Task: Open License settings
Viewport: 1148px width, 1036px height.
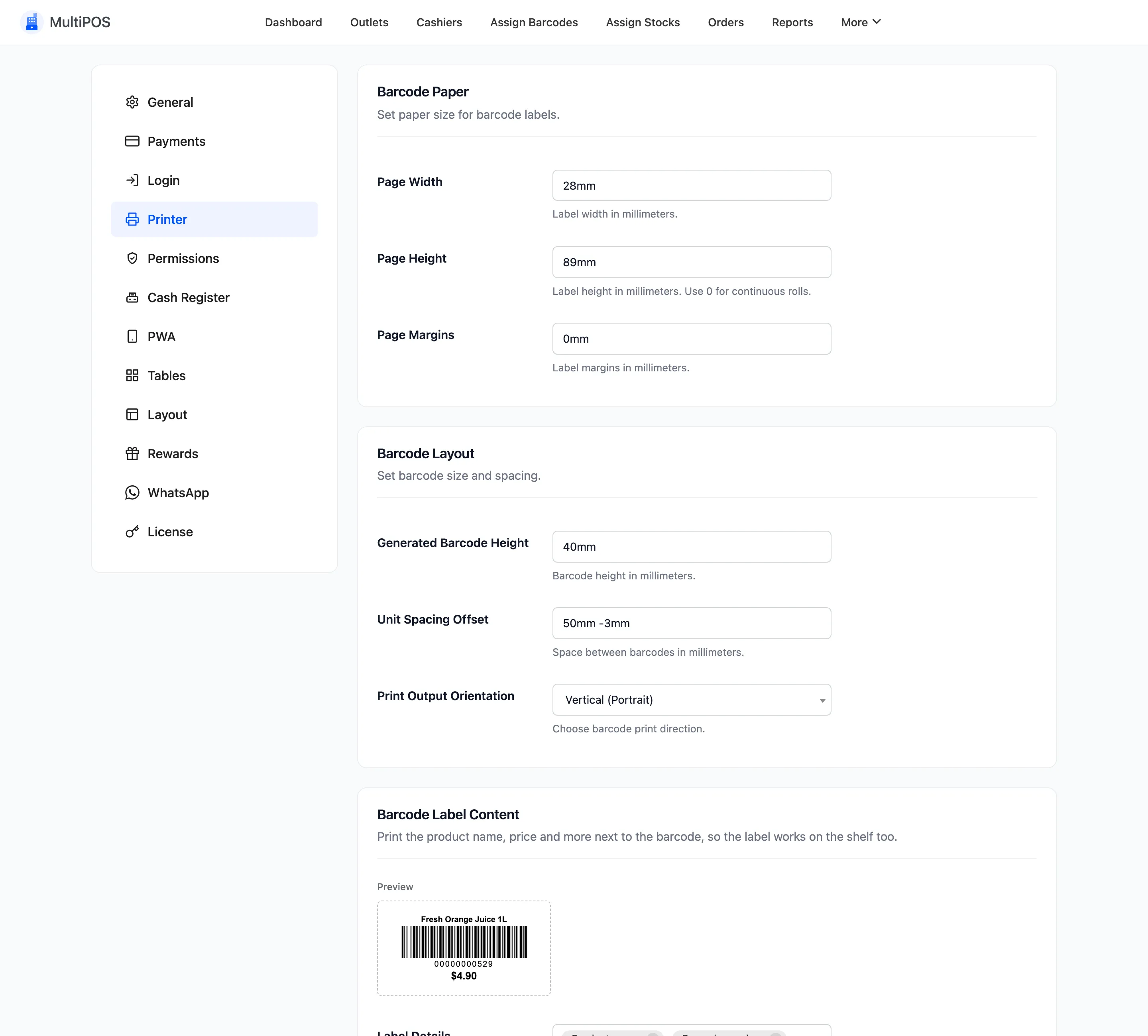Action: (215, 532)
